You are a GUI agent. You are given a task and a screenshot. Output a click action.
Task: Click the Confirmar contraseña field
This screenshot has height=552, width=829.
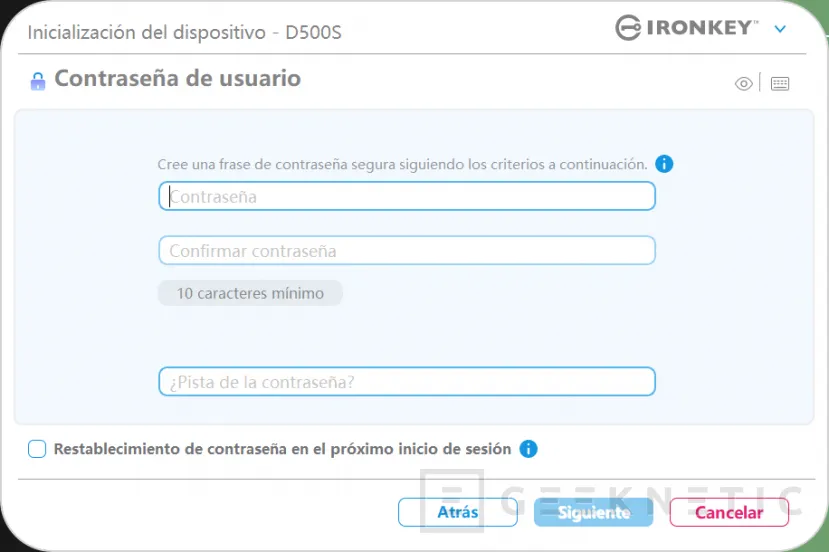(x=407, y=250)
